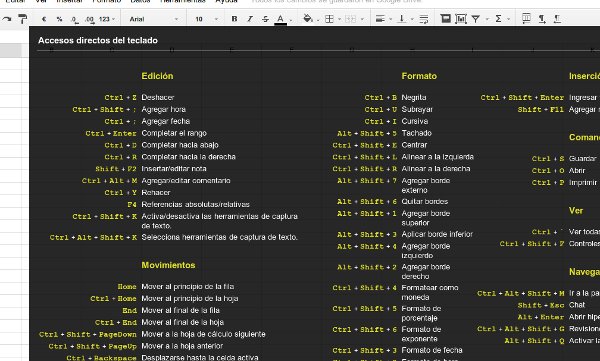Format the cell as currency with €
The height and width of the screenshot is (361, 600).
click(44, 19)
